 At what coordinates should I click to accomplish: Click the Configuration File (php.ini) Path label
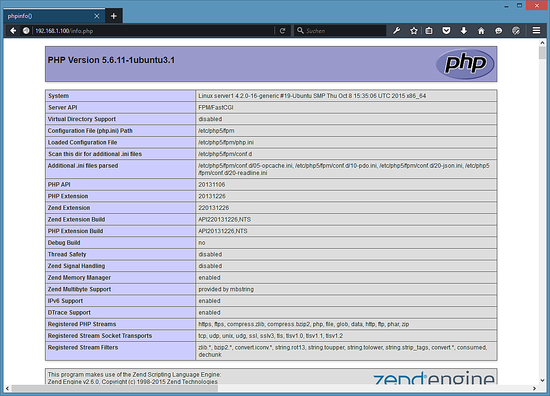tap(90, 130)
